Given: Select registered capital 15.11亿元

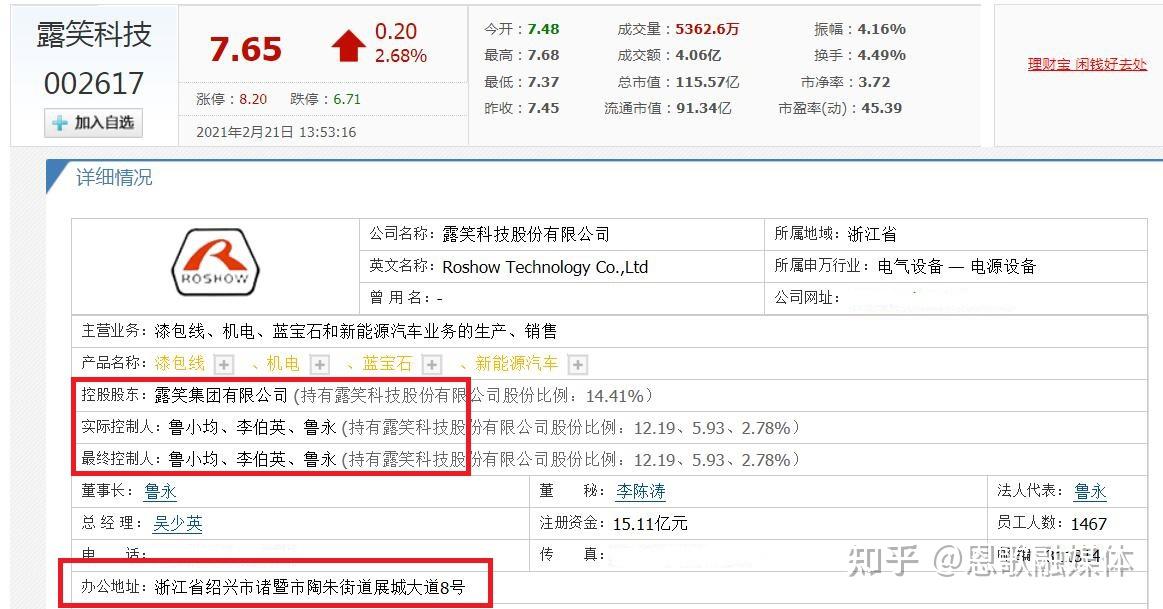Looking at the screenshot, I should [x=650, y=524].
